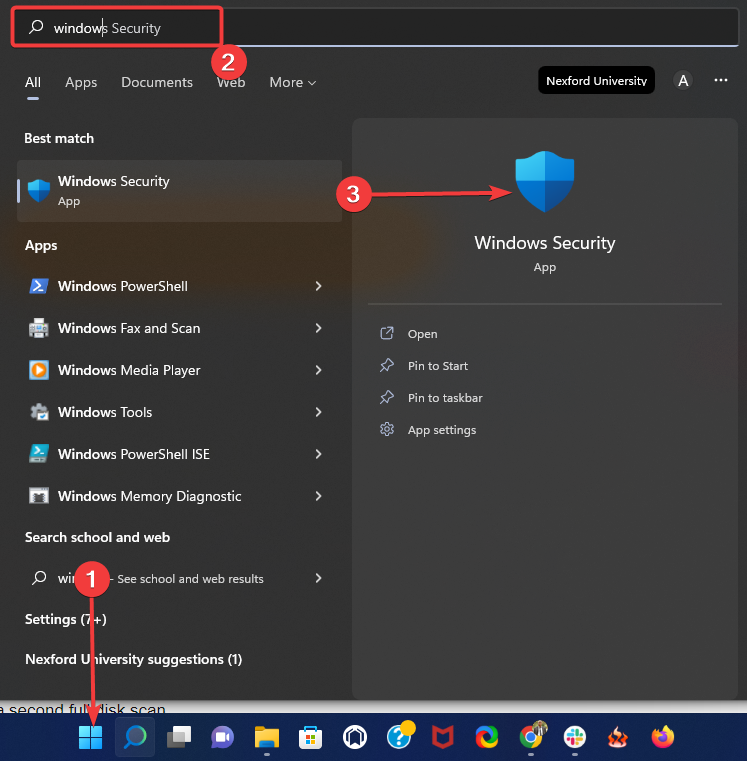Click the Windows Security title in the detail pane

click(x=545, y=243)
